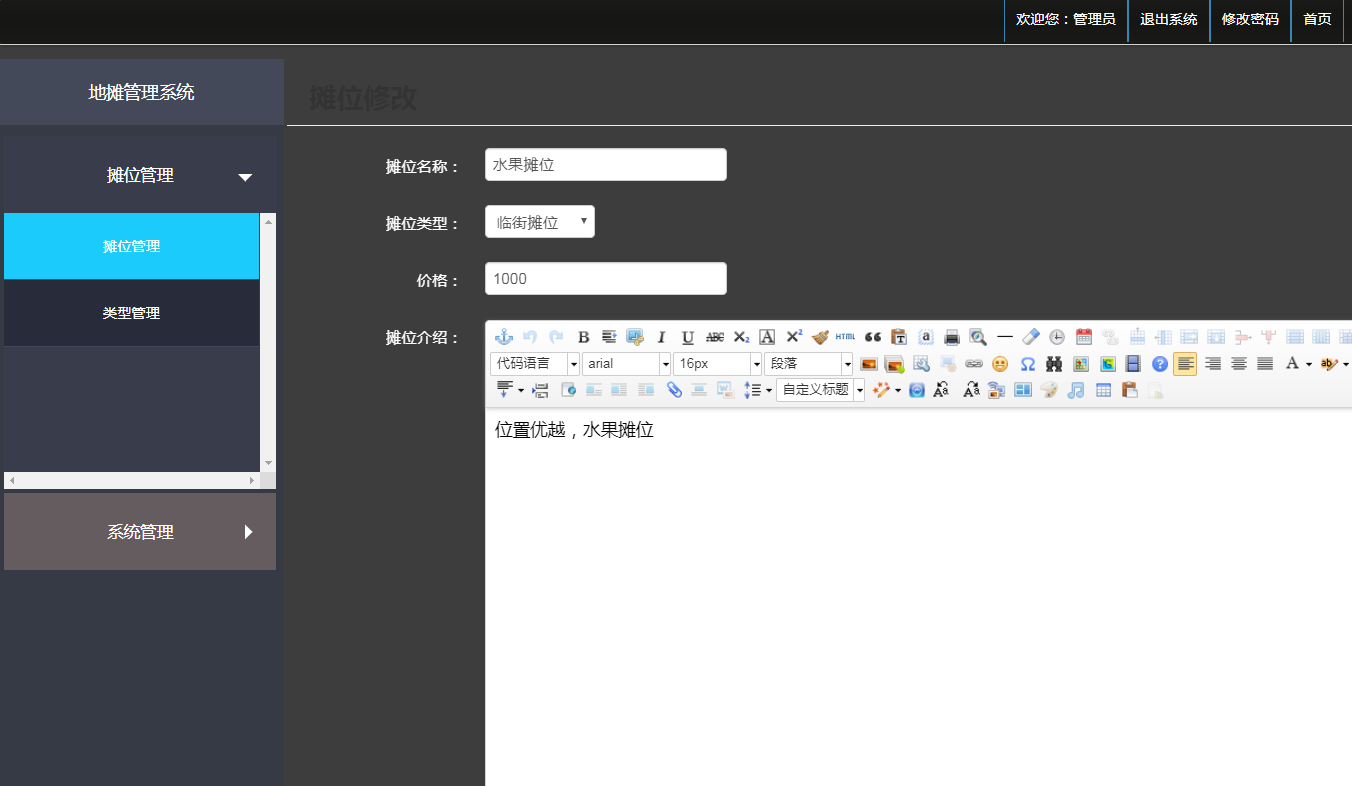Viewport: 1352px width, 786px height.
Task: Toggle left text alignment
Action: coord(1185,364)
